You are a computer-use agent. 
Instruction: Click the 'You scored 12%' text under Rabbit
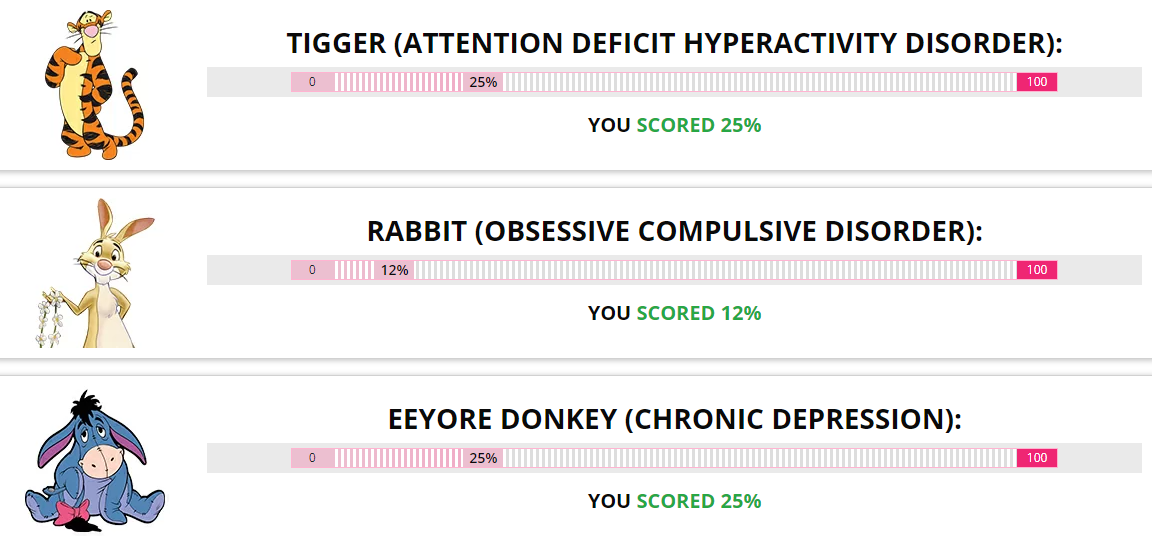pyautogui.click(x=674, y=314)
